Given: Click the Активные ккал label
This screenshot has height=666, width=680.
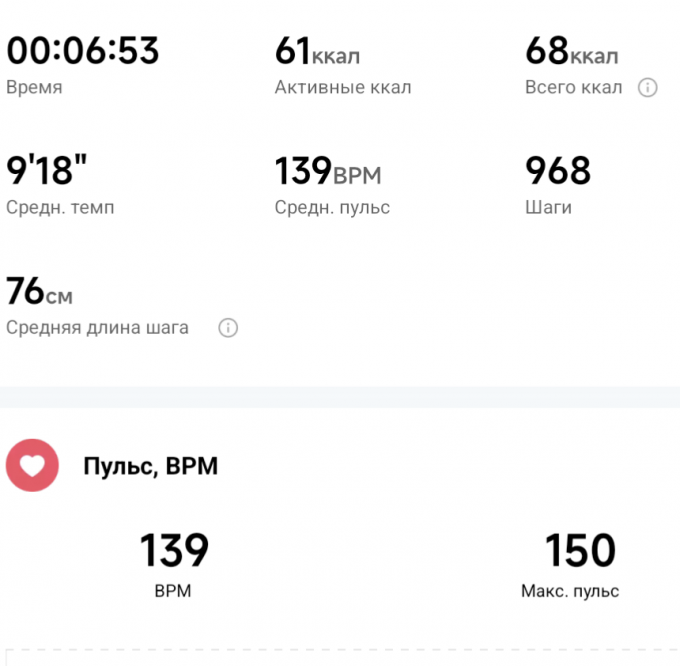Looking at the screenshot, I should [x=342, y=88].
